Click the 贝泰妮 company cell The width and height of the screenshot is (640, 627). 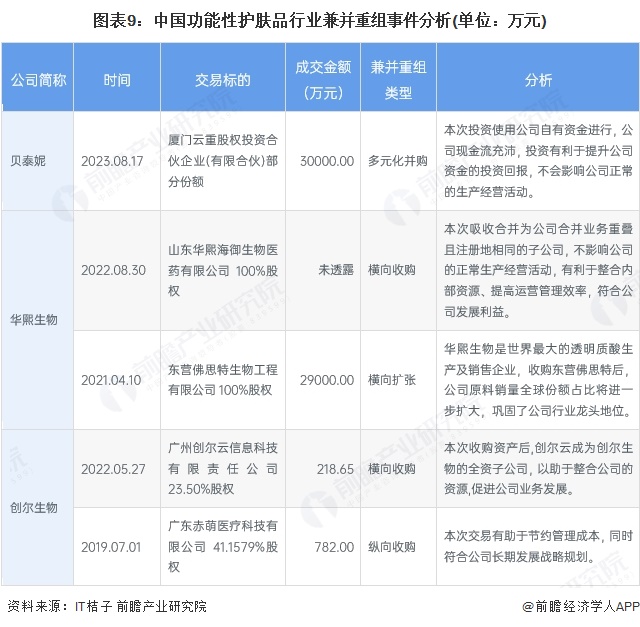37,159
